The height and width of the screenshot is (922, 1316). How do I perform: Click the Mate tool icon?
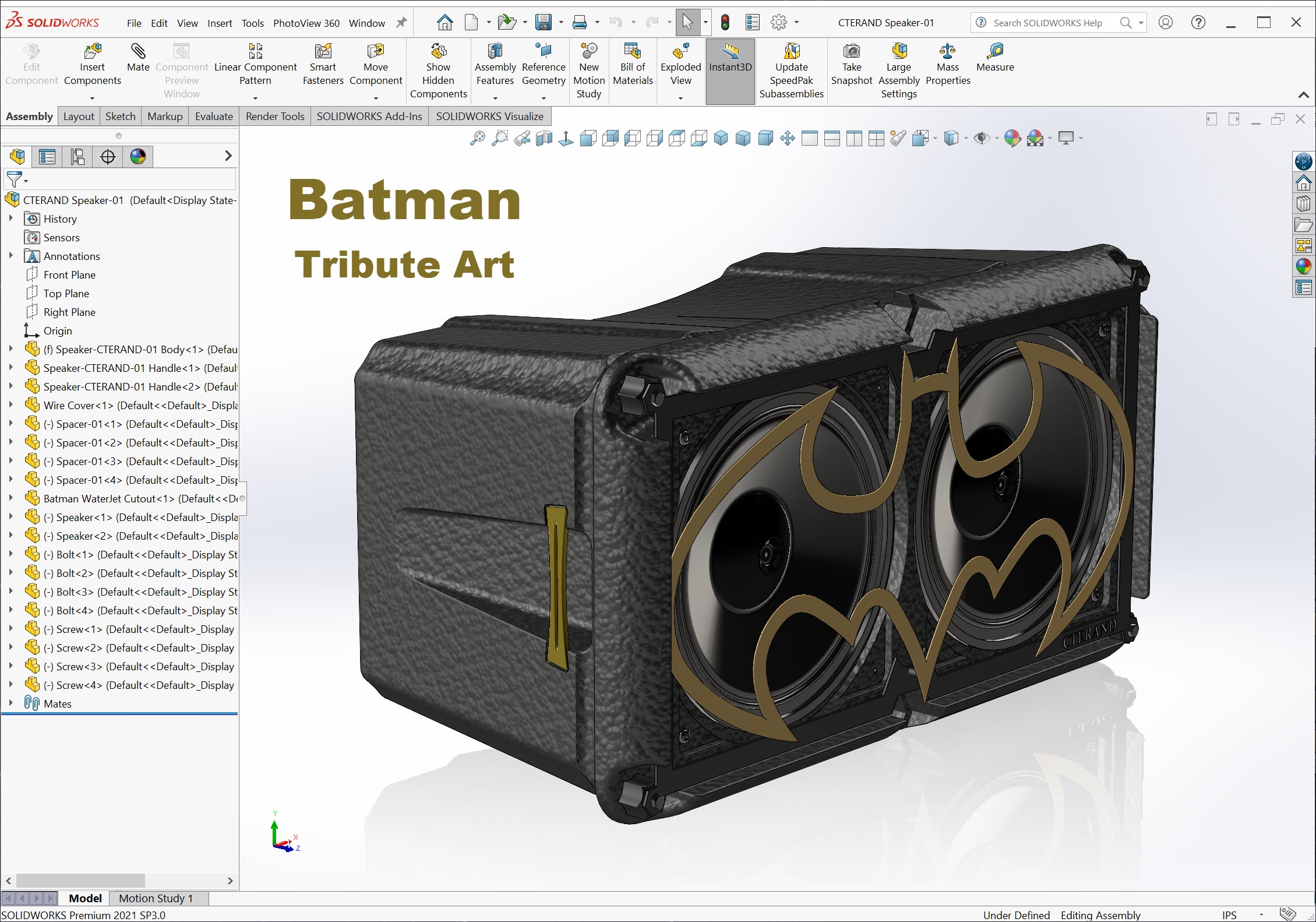[138, 52]
